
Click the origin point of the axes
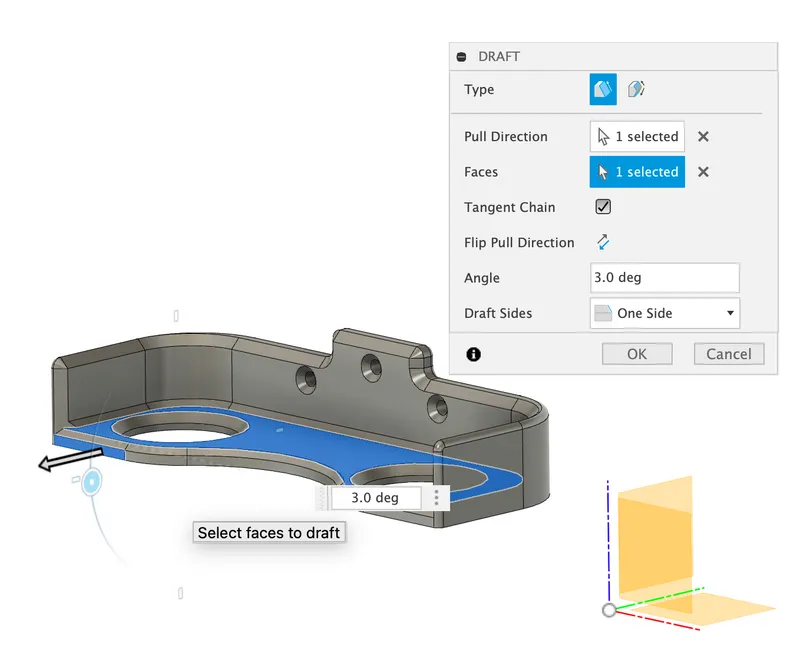point(609,610)
